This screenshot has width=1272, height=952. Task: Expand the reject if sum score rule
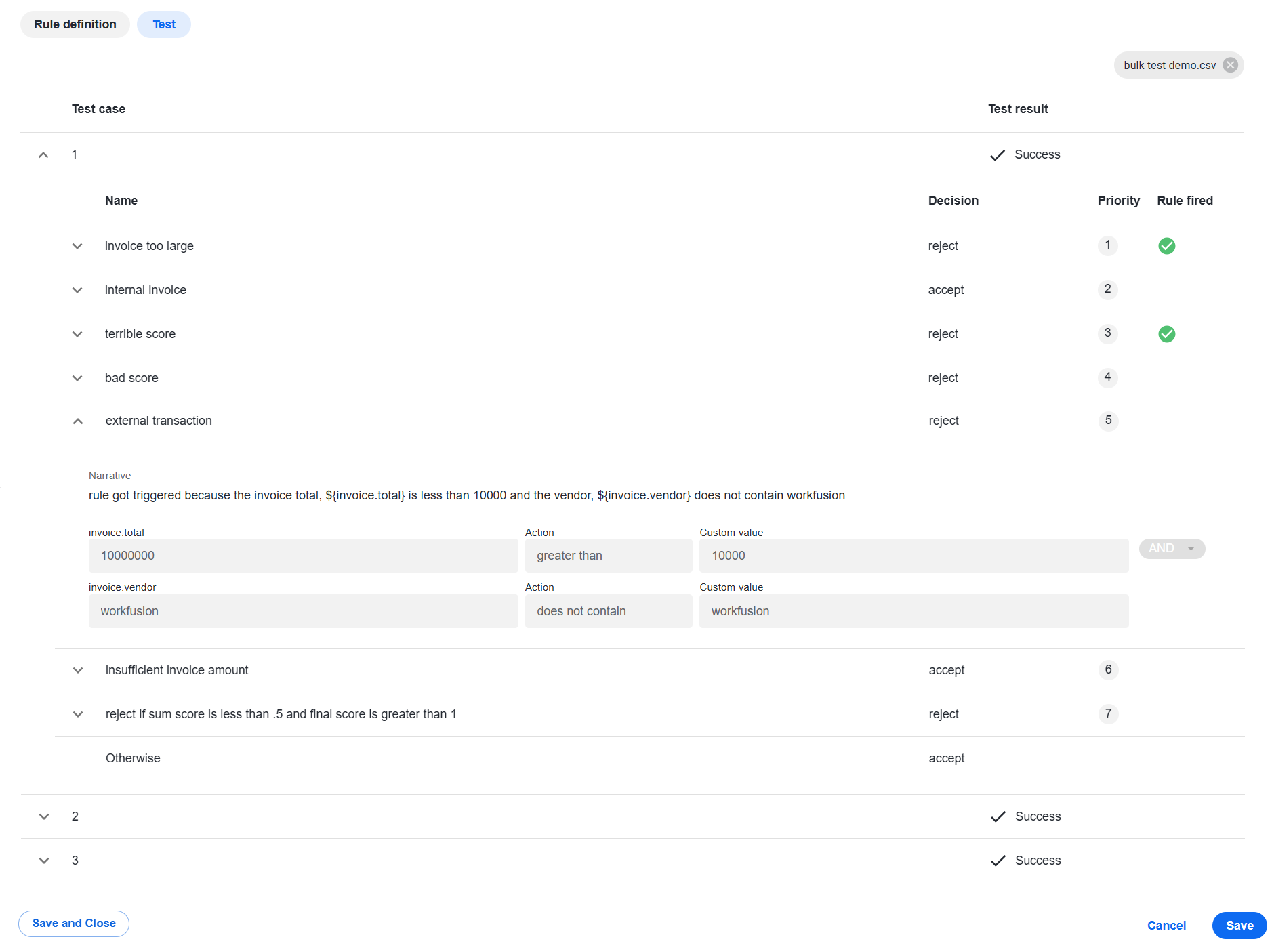point(78,714)
